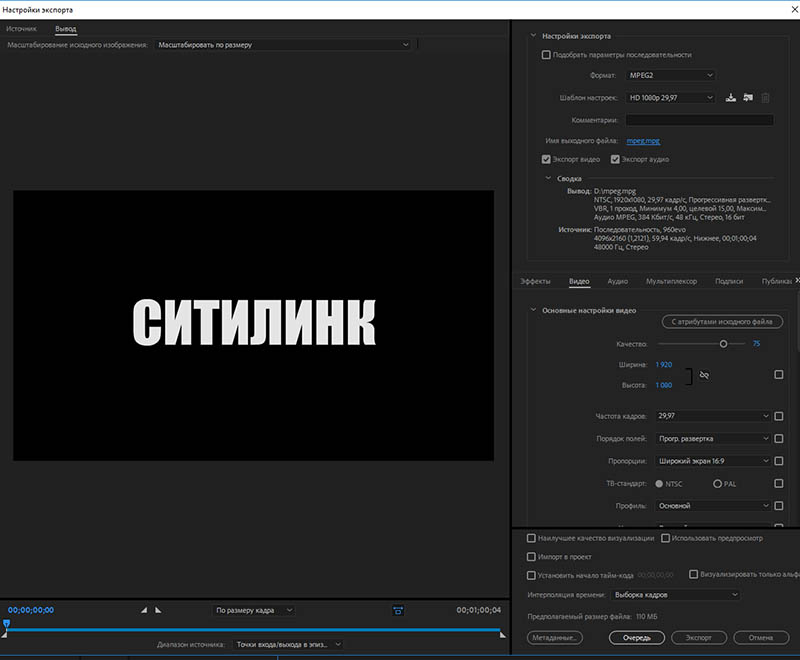Open the Effects tab
This screenshot has height=660, width=800.
(535, 281)
